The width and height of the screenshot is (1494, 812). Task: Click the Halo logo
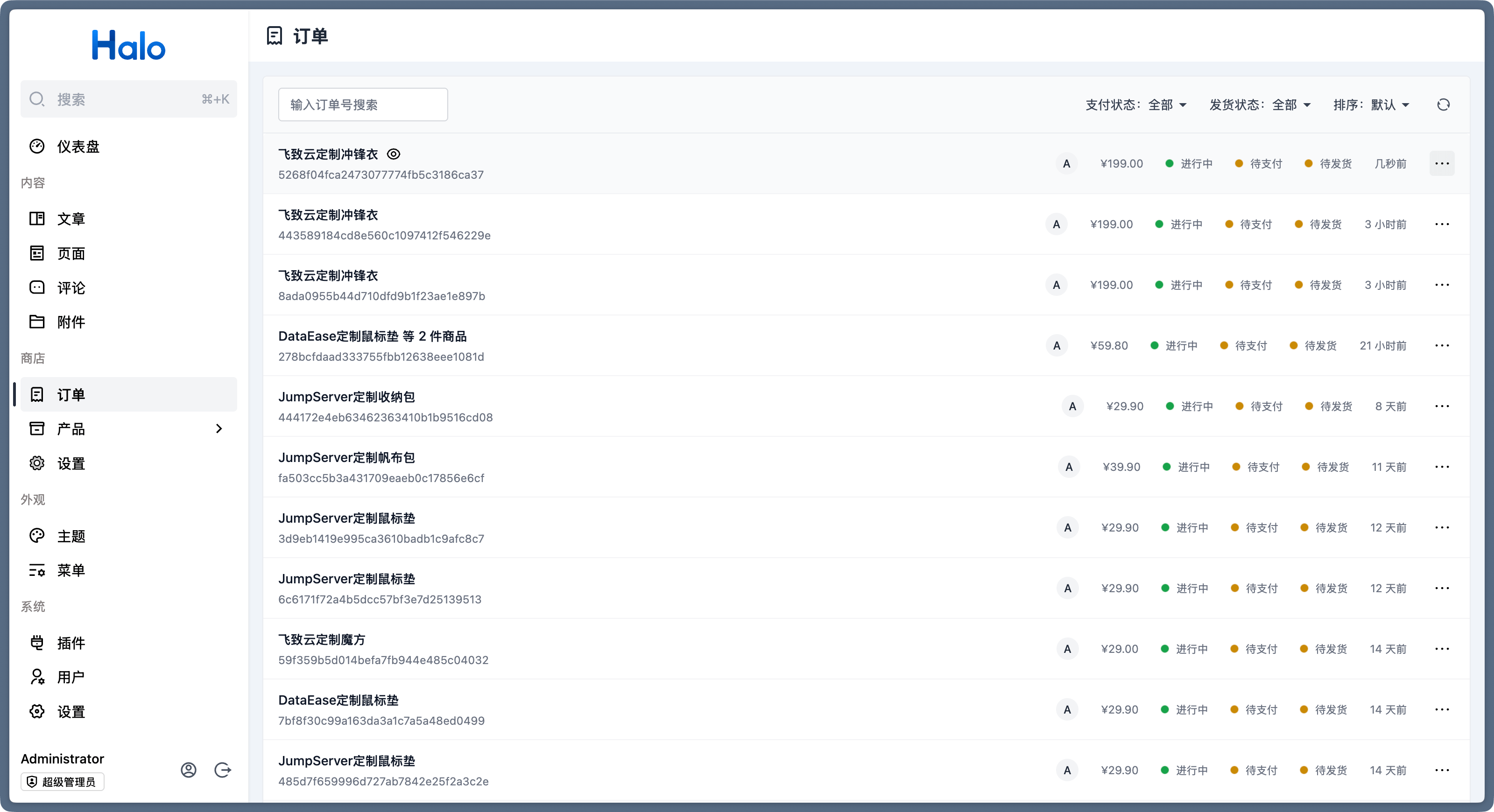coord(129,45)
